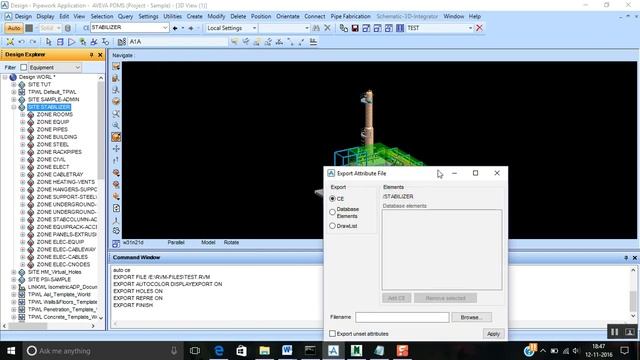Screen dimensions: 640x360
Task: Click the blue play triangle toolbar icon
Action: pyautogui.click(x=71, y=42)
